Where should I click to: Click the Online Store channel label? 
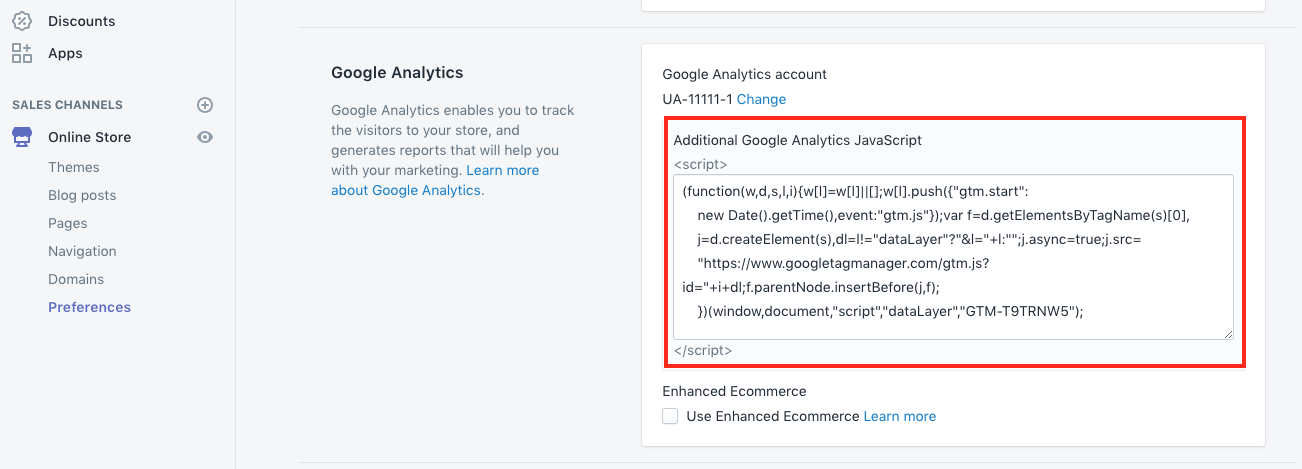tap(89, 137)
